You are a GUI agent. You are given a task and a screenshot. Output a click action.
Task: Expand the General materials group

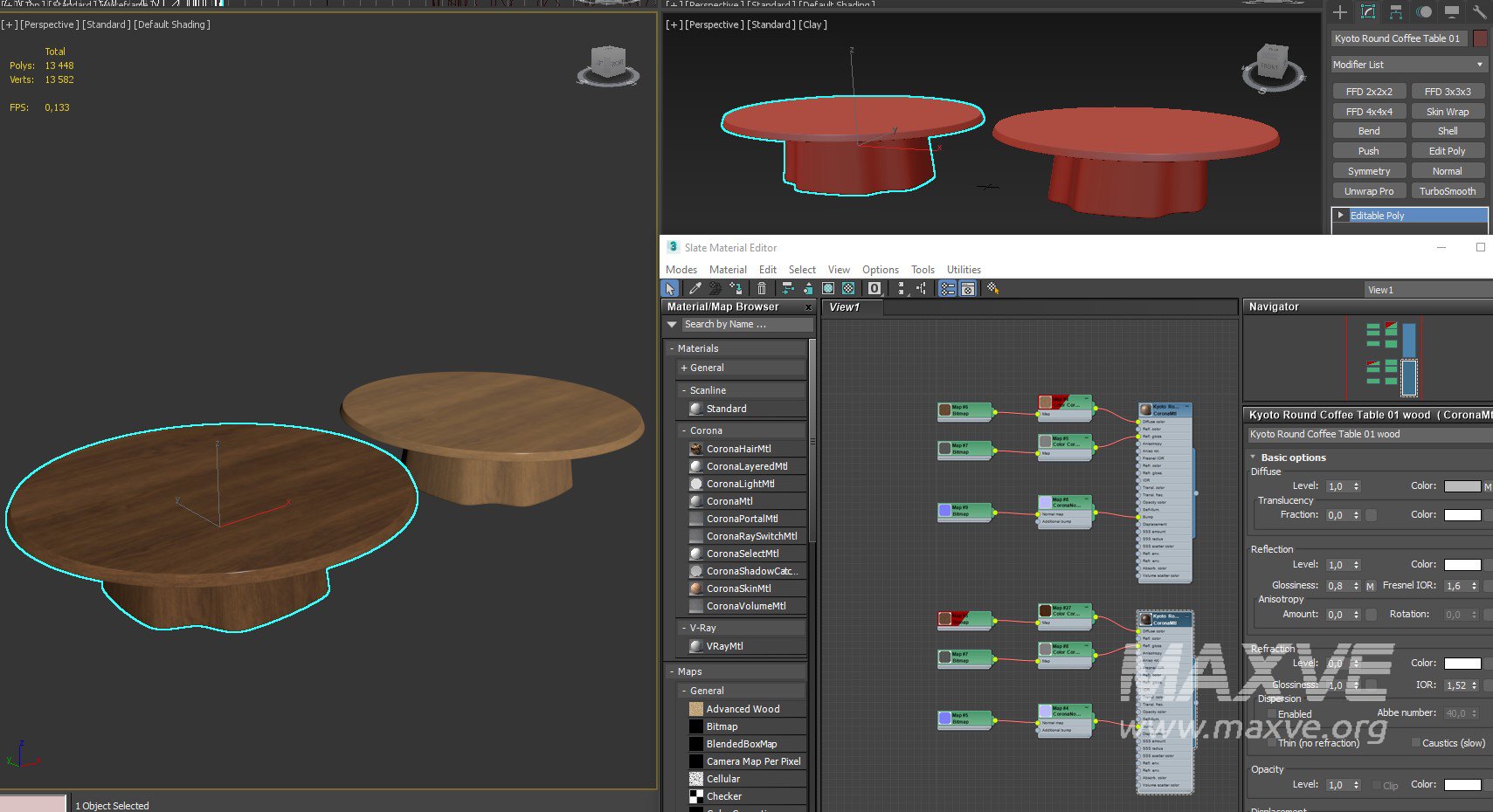(707, 368)
